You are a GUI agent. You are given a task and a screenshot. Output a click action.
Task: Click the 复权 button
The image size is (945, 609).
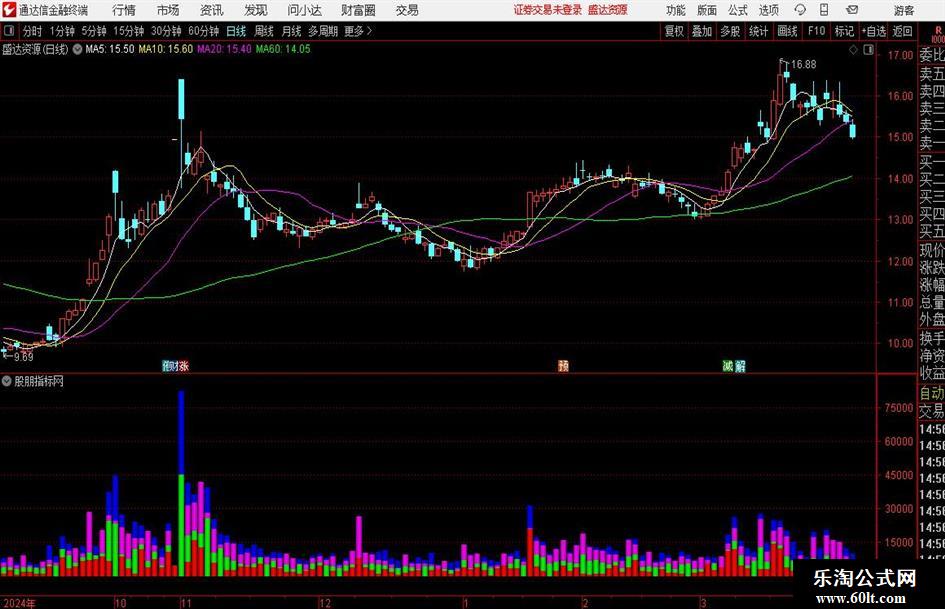click(x=674, y=31)
